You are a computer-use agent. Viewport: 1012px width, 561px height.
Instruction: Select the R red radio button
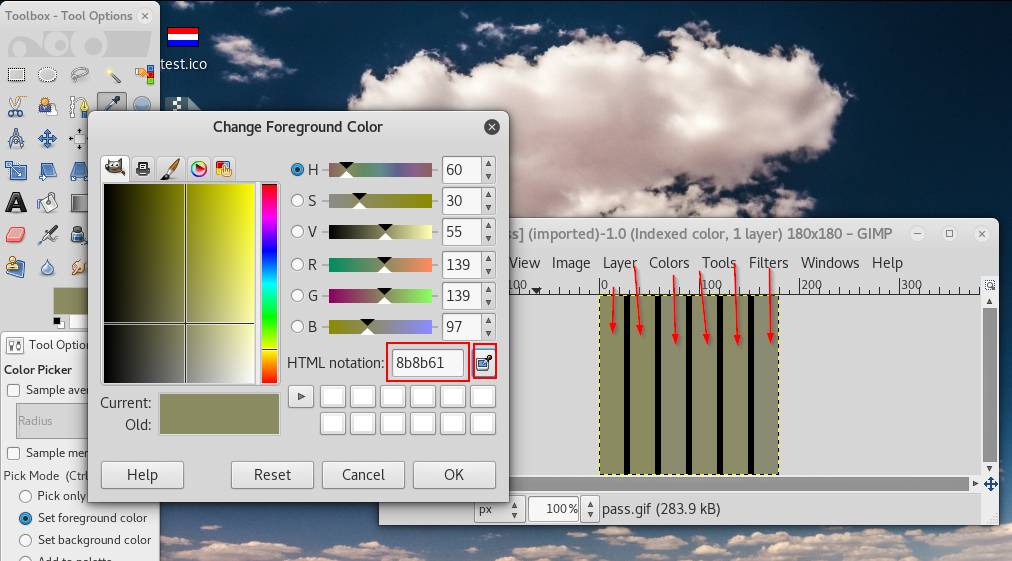(x=297, y=264)
